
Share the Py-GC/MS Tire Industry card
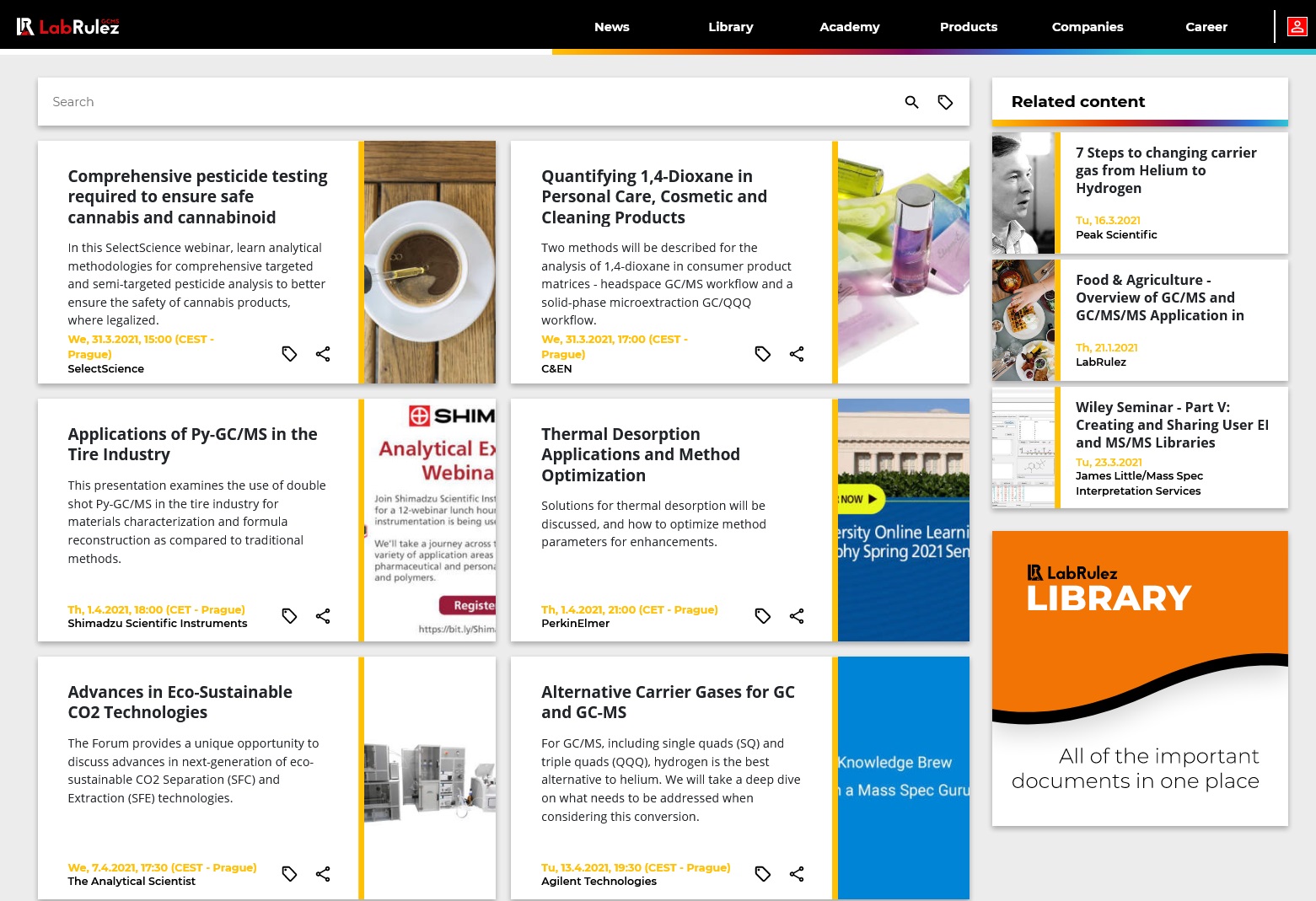(x=323, y=616)
